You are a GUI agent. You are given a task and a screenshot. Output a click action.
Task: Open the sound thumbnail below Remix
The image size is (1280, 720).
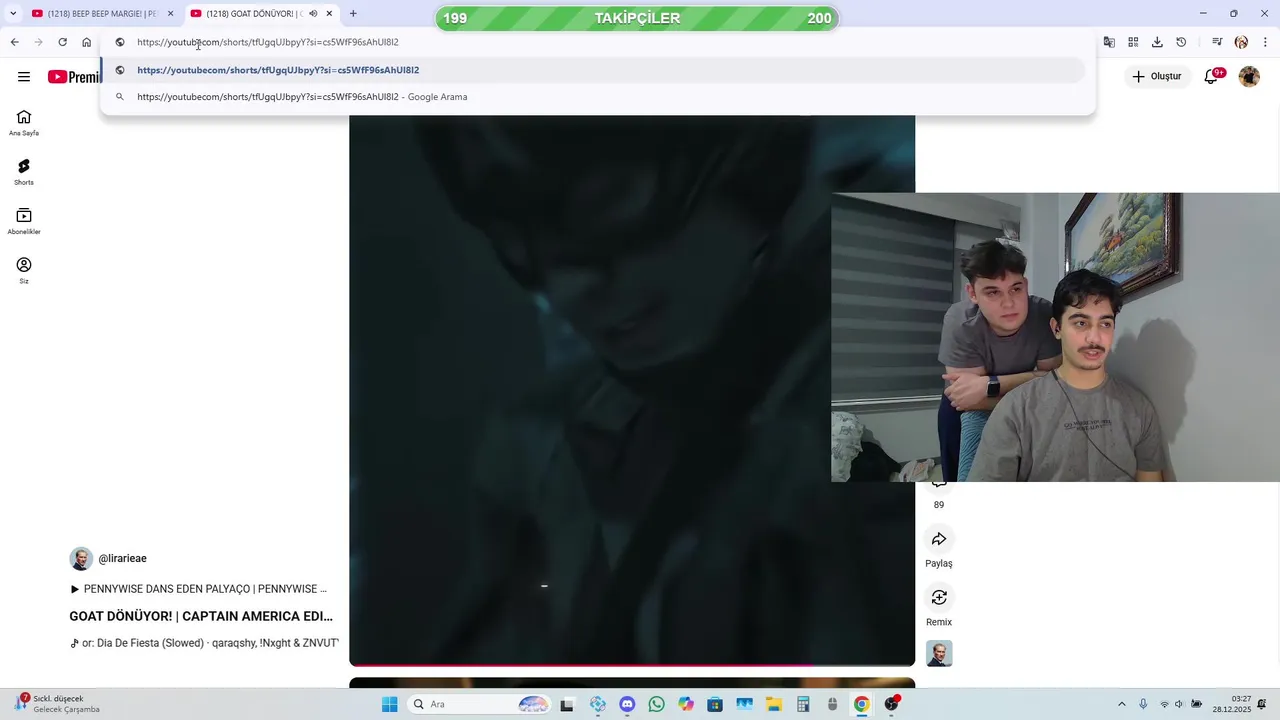[x=939, y=653]
